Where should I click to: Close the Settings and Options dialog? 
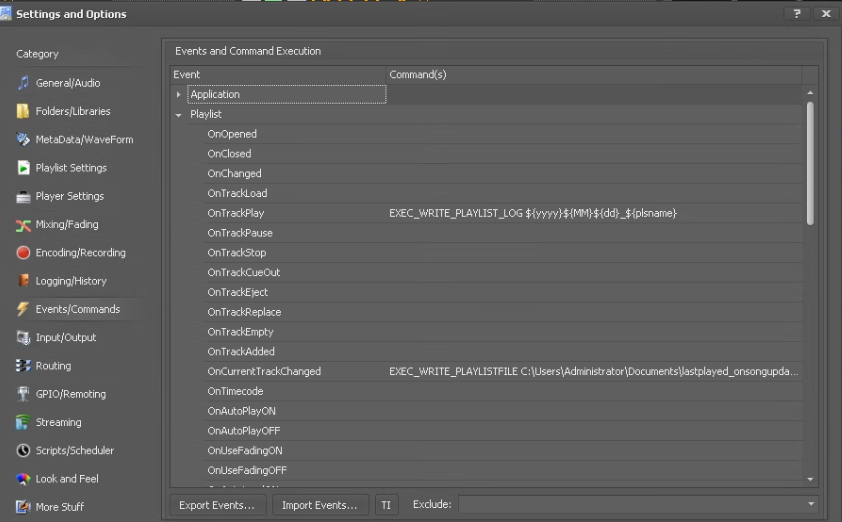click(x=826, y=14)
